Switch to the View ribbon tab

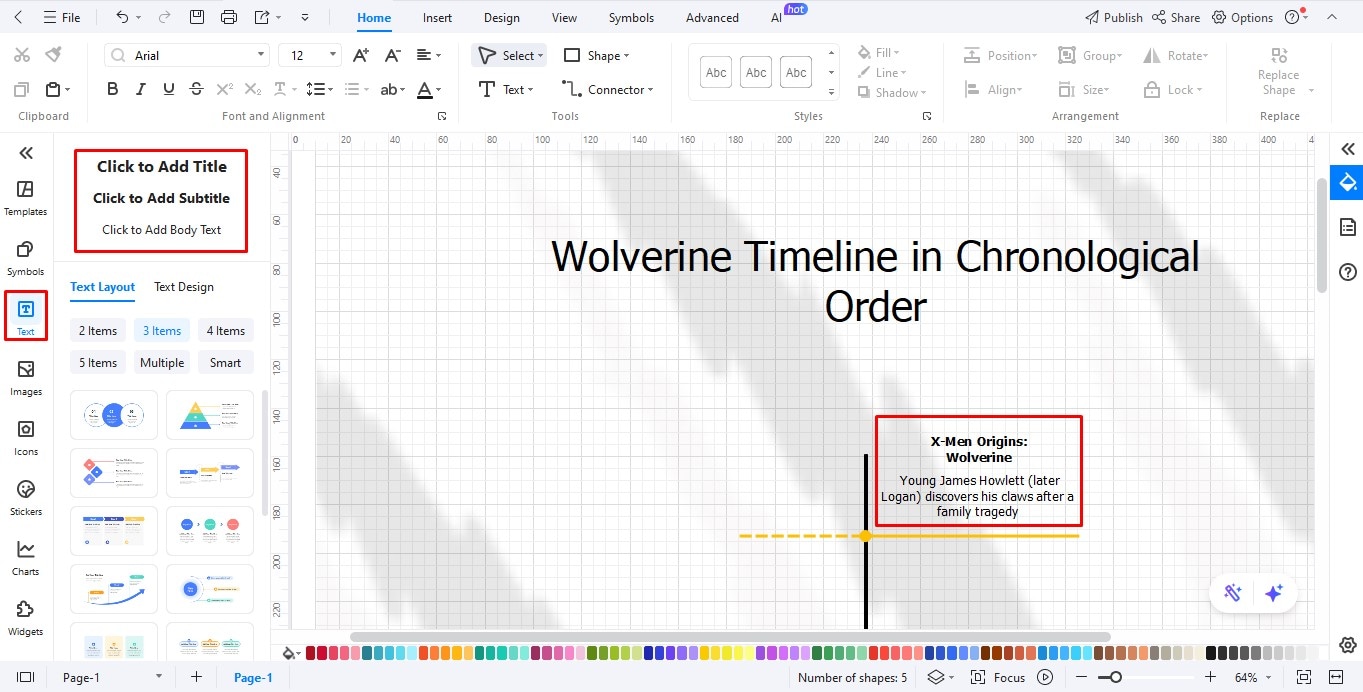tap(564, 17)
